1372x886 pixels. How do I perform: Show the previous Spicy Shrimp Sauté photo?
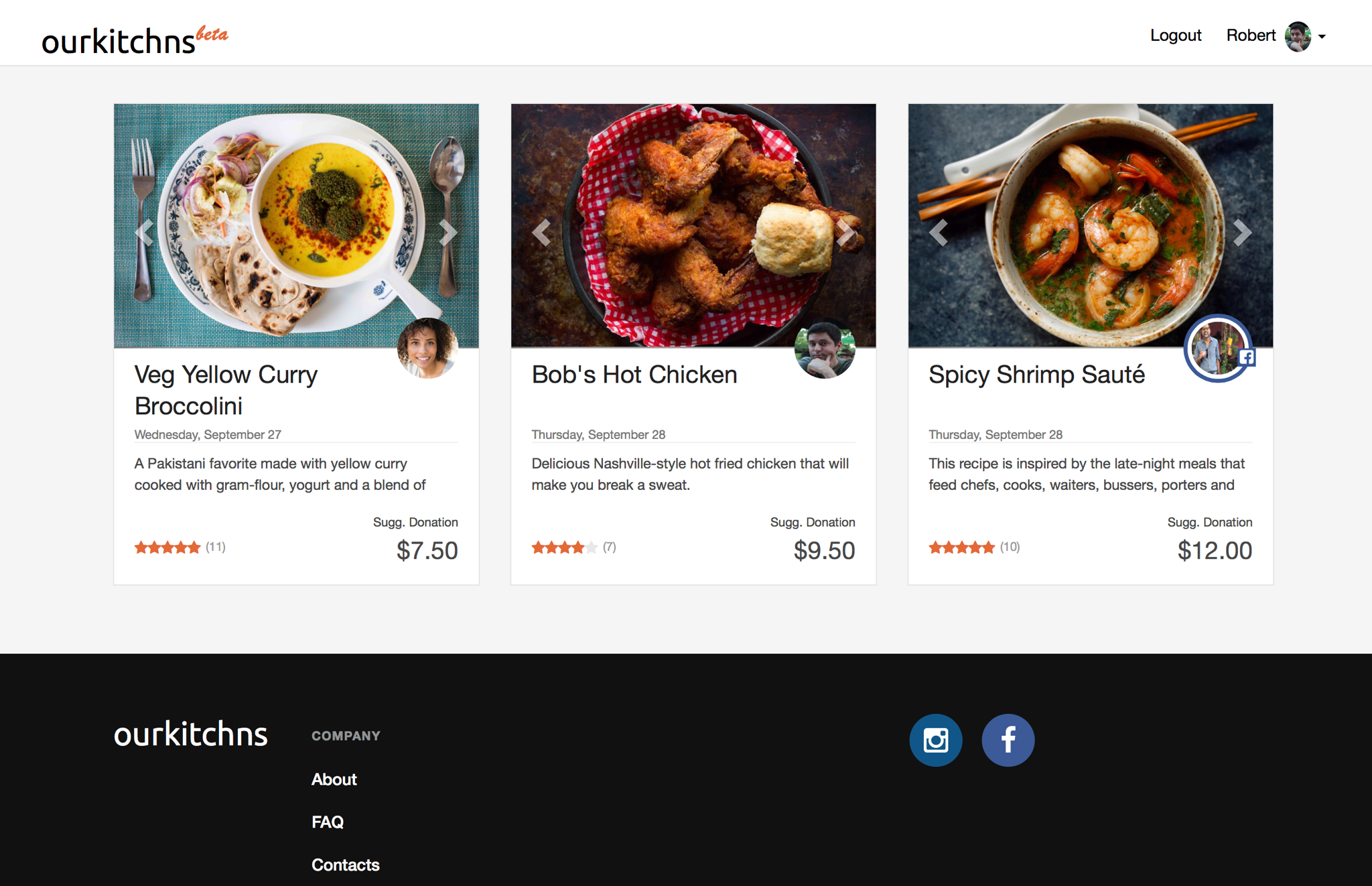(x=938, y=232)
